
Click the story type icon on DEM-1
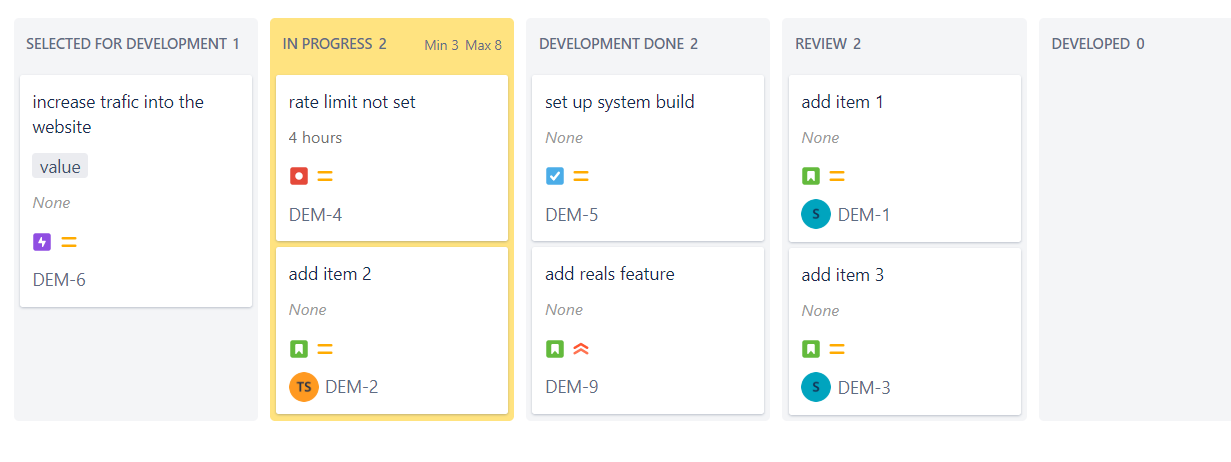click(811, 176)
